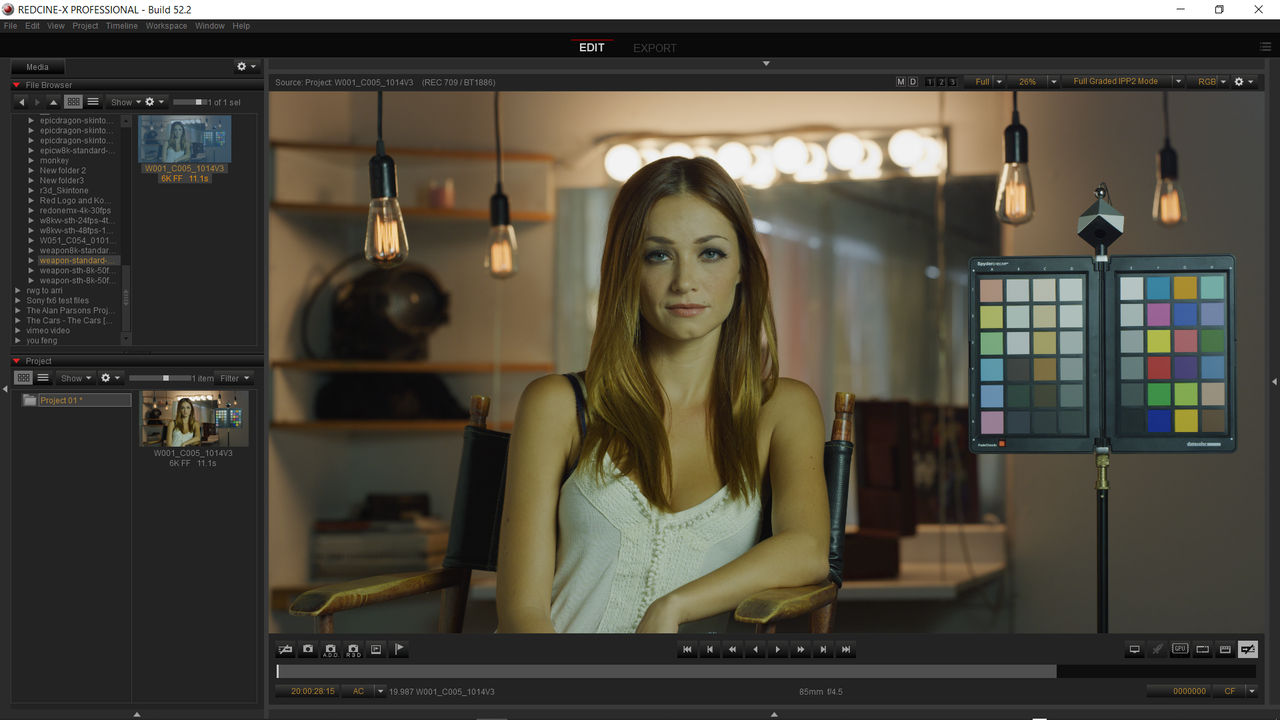This screenshot has height=720, width=1280.
Task: Expand the Sony fx6 test files folder
Action: point(18,300)
